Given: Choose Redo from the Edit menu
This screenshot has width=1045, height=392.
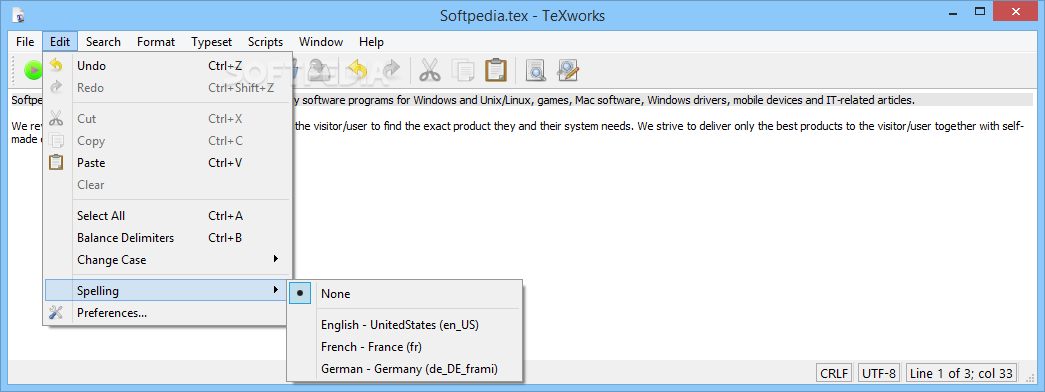Looking at the screenshot, I should [168, 87].
